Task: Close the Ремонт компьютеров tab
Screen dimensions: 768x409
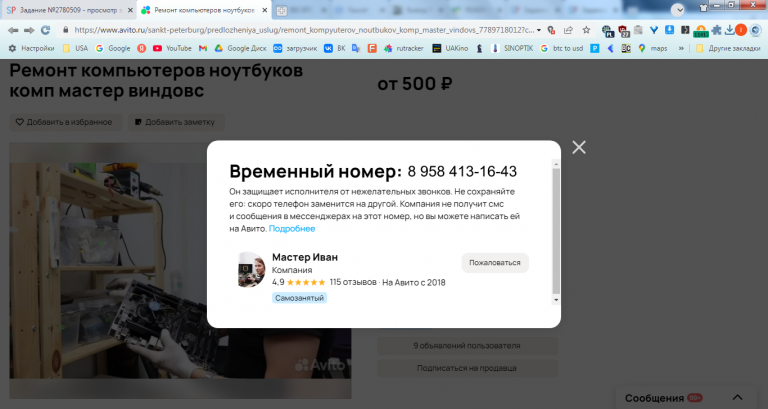Action: point(264,10)
